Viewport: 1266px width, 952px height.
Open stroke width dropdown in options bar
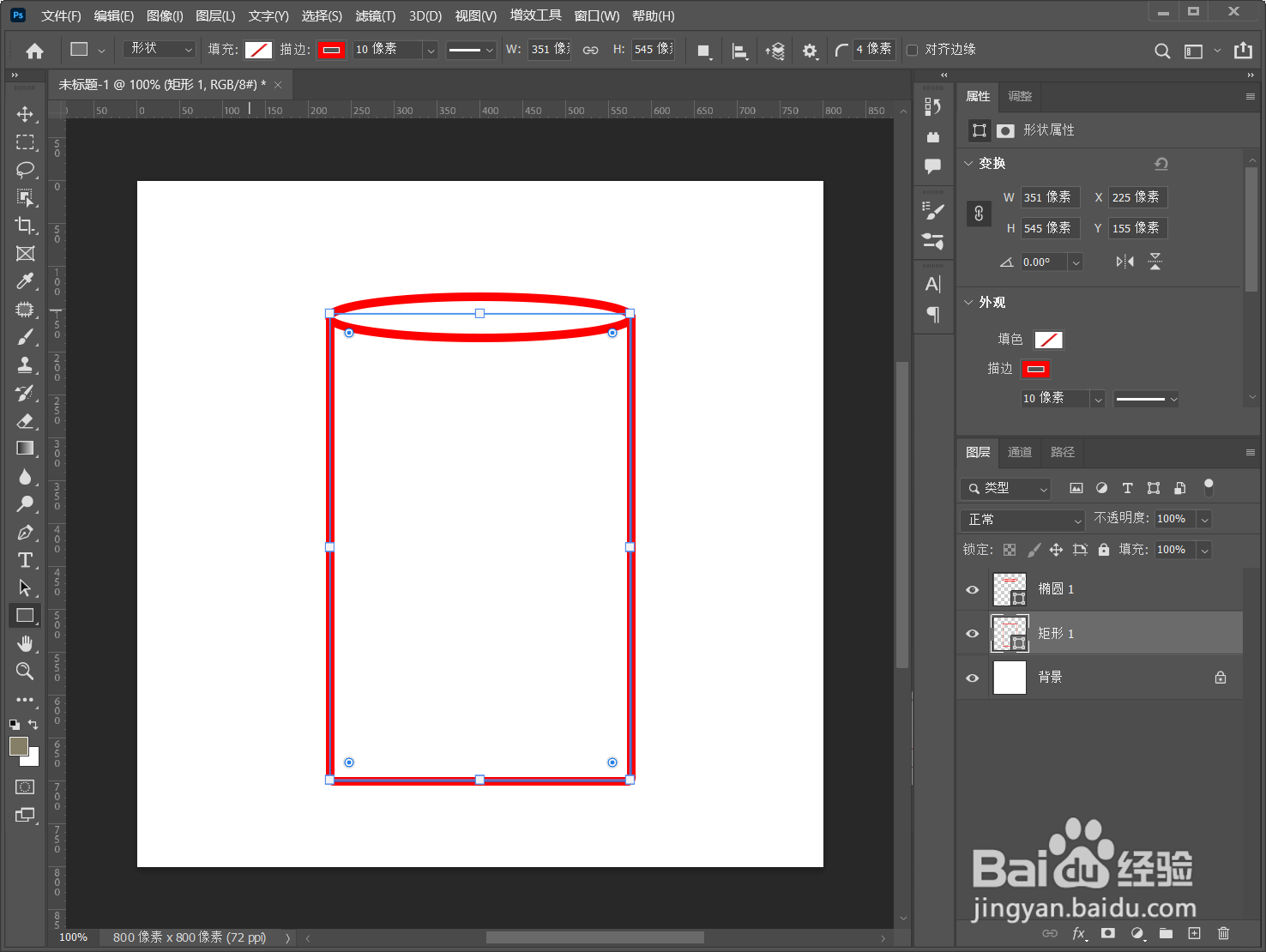431,51
